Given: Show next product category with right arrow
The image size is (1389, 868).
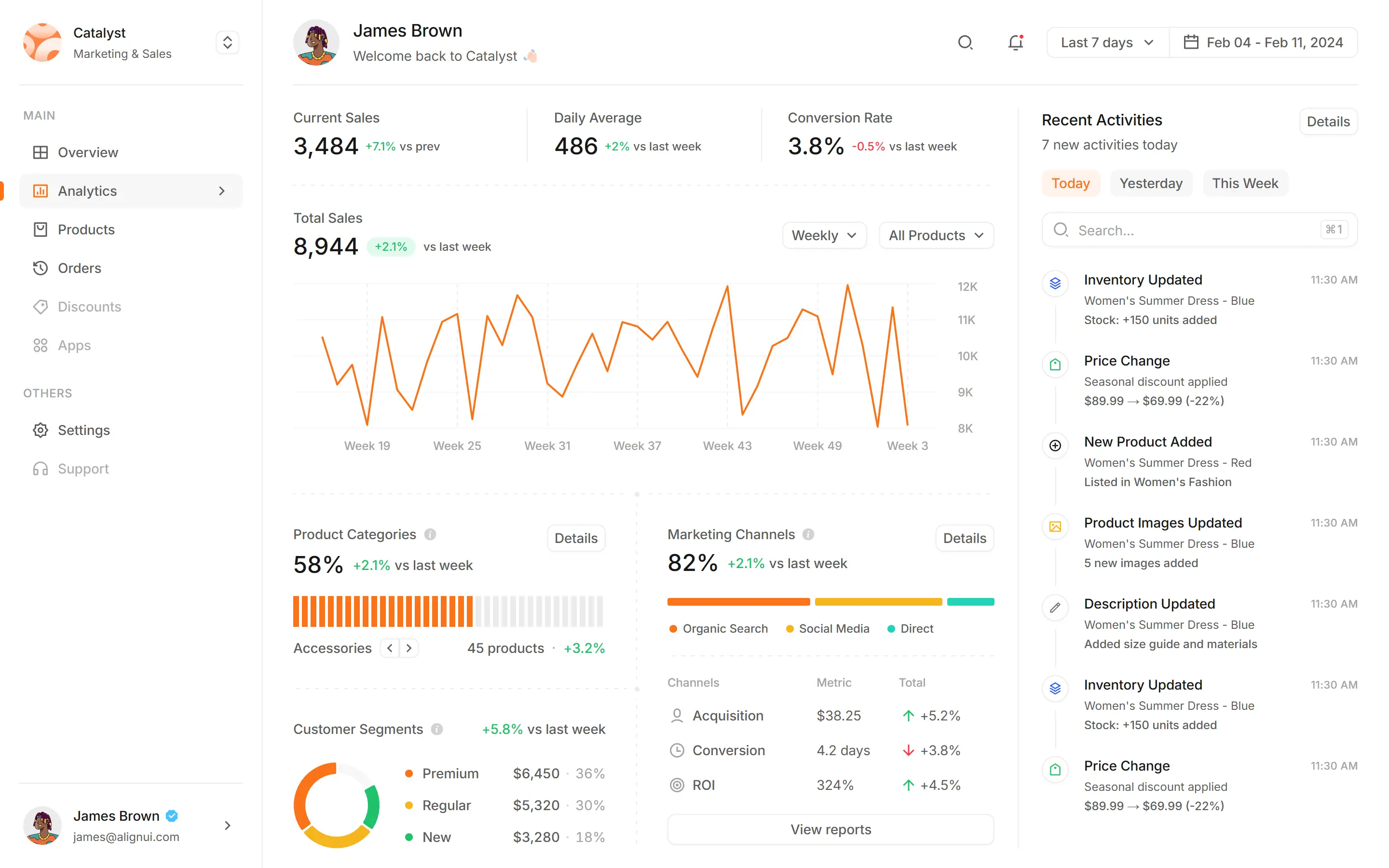Looking at the screenshot, I should pos(409,648).
